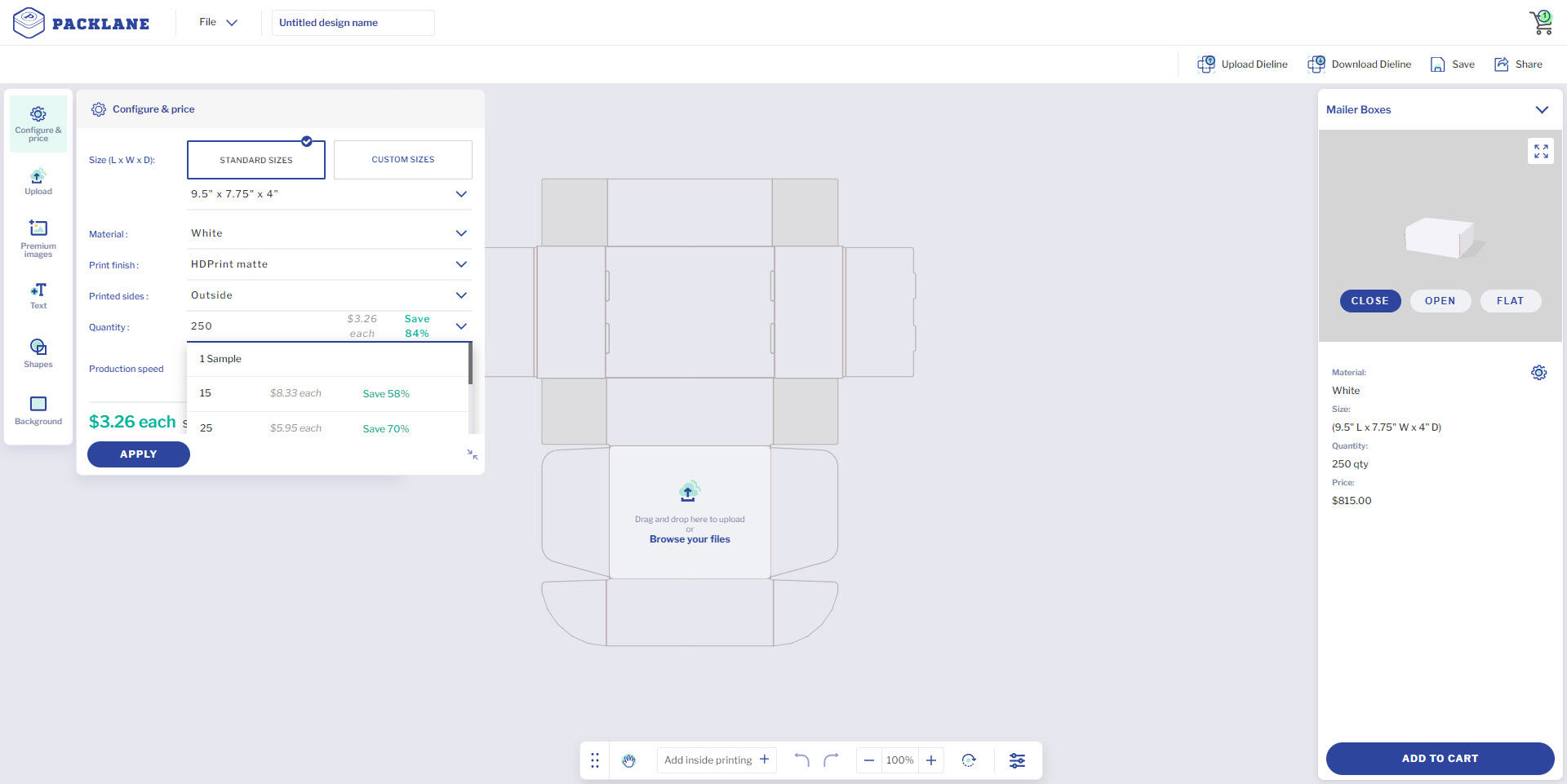The width and height of the screenshot is (1567, 784).
Task: Select the hand pan tool
Action: pos(628,760)
